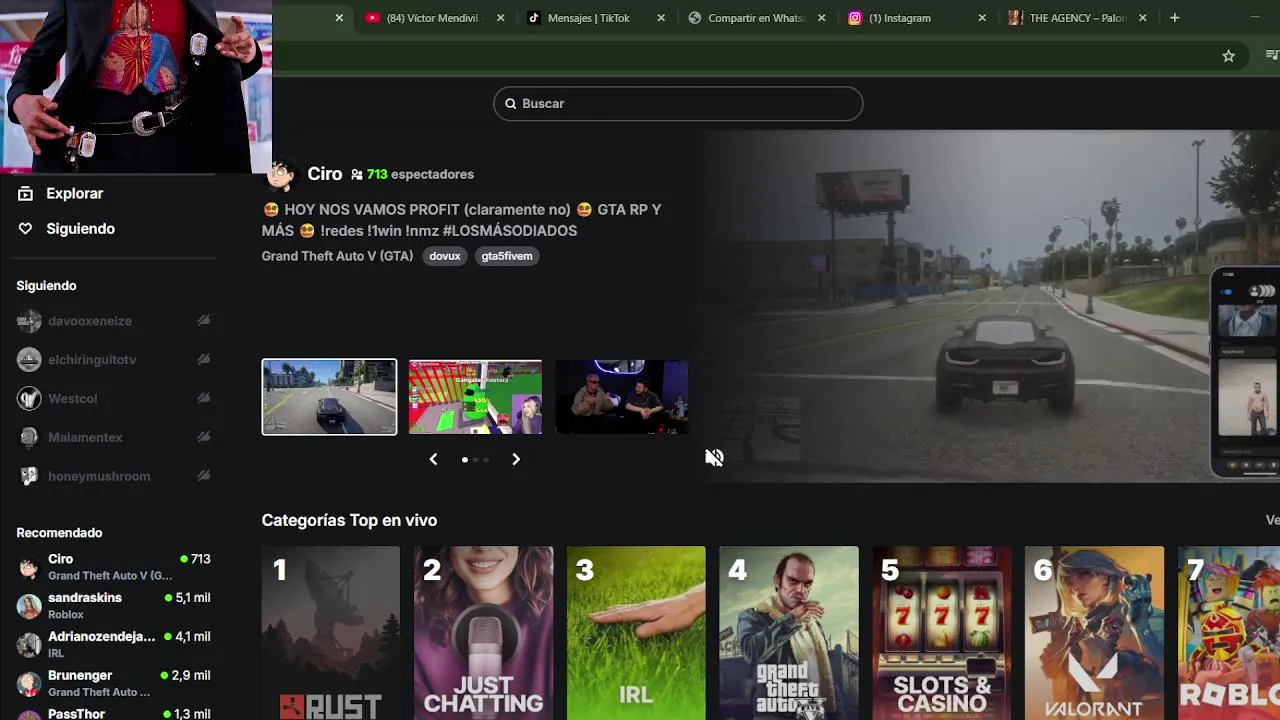Viewport: 1280px width, 720px height.
Task: Open davooxeneize avatar in Siguiendo list
Action: [29, 321]
